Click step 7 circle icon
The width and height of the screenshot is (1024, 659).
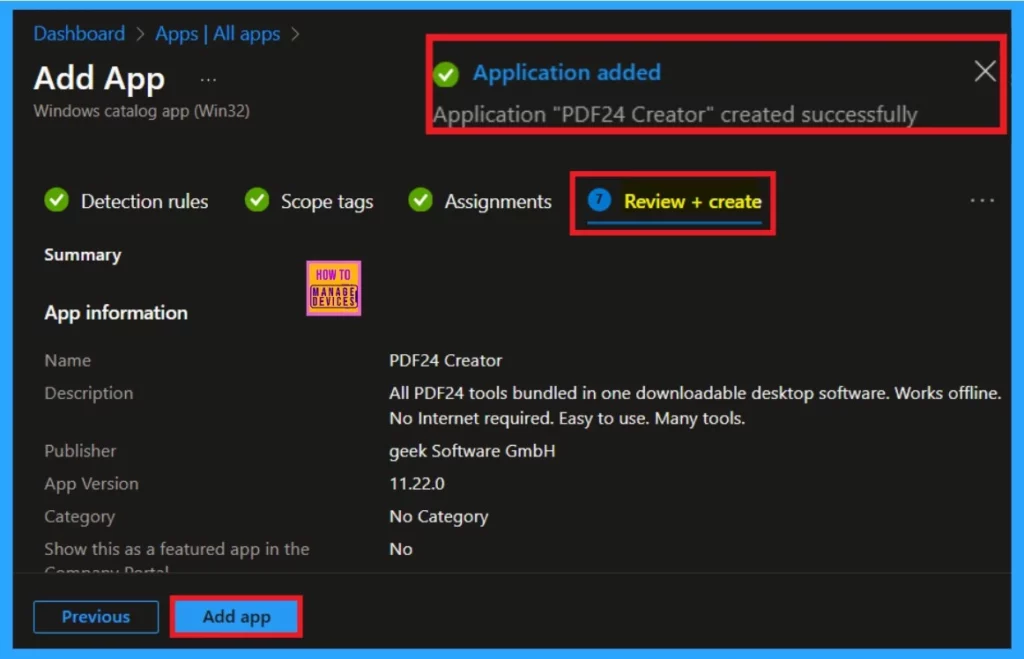(599, 200)
